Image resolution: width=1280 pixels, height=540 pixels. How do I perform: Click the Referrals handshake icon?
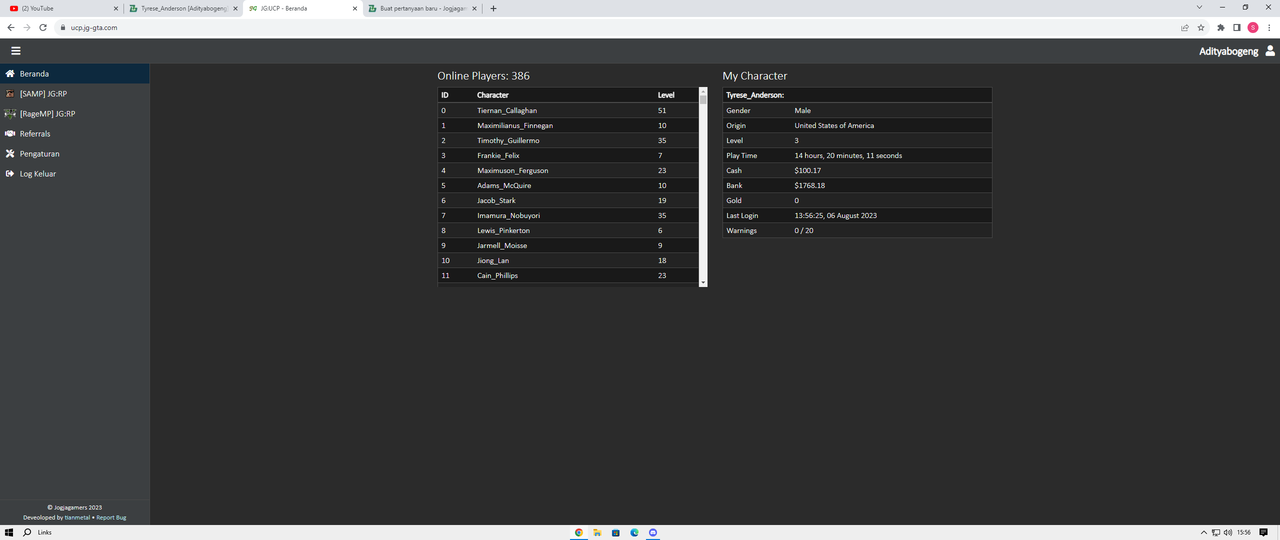pos(10,134)
